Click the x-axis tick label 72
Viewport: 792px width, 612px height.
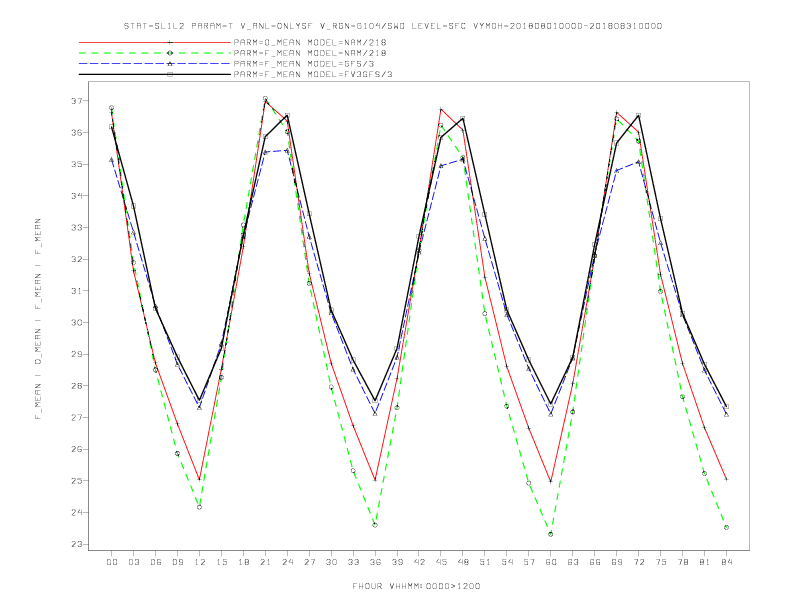638,562
